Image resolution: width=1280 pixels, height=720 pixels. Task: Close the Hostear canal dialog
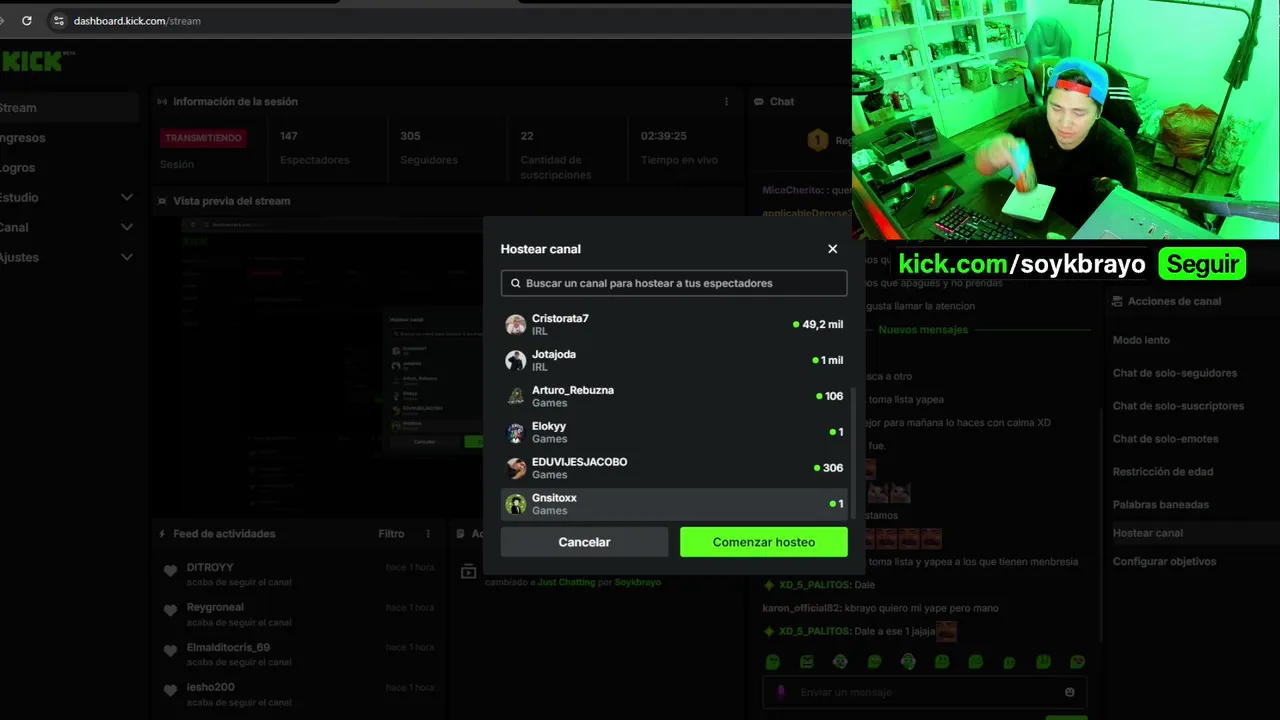click(832, 249)
